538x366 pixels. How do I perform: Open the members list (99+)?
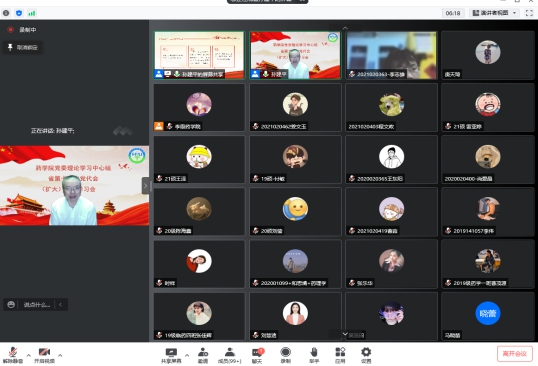click(230, 355)
